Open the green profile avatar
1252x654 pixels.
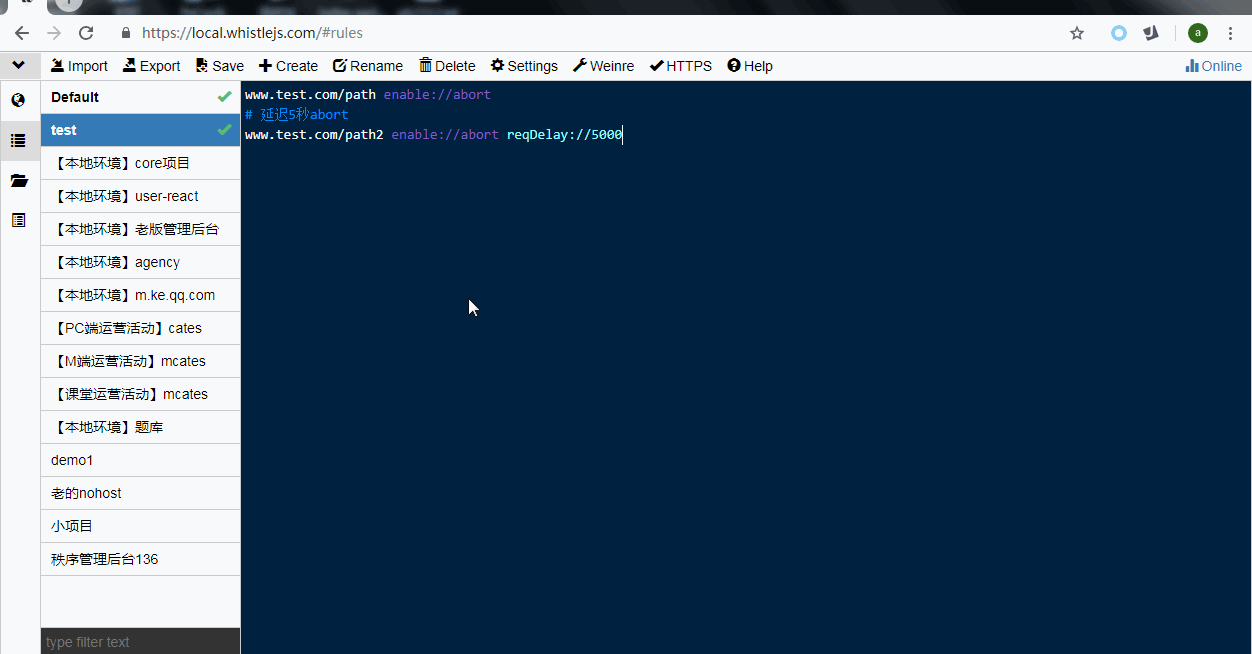pos(1198,33)
